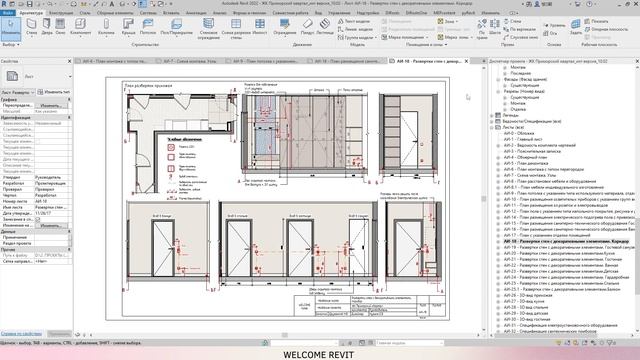Select the По грани opening tool

(482, 29)
